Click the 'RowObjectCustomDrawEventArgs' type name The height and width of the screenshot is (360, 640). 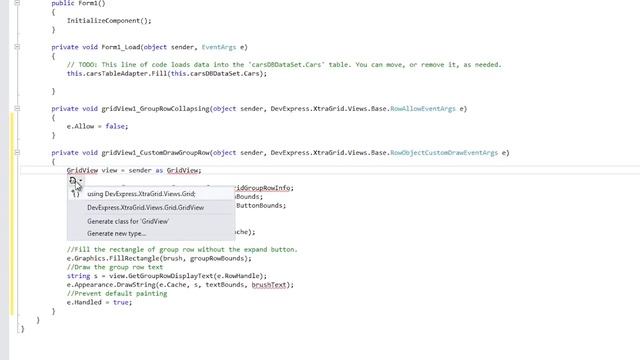coord(444,153)
